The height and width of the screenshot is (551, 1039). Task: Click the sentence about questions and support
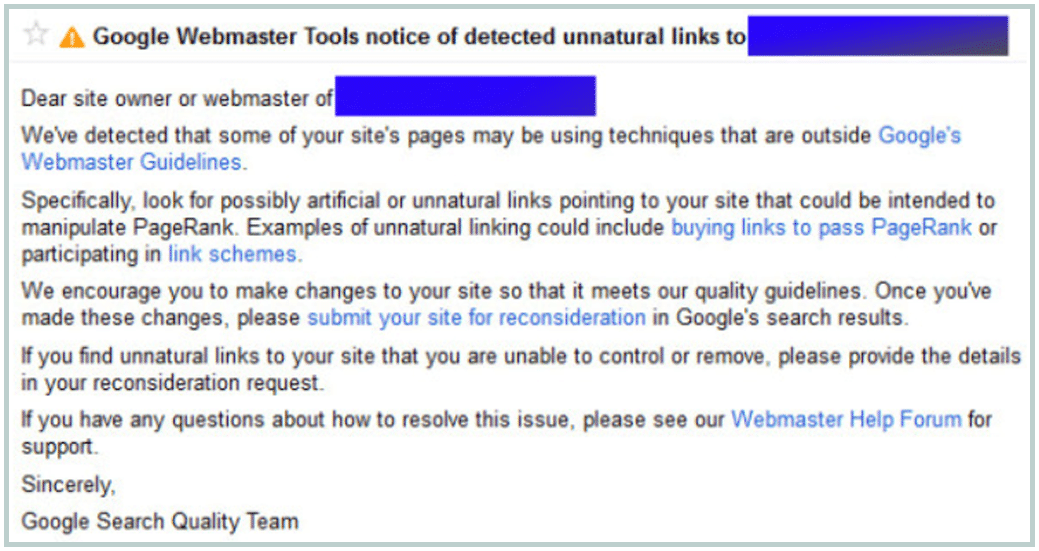tap(506, 432)
